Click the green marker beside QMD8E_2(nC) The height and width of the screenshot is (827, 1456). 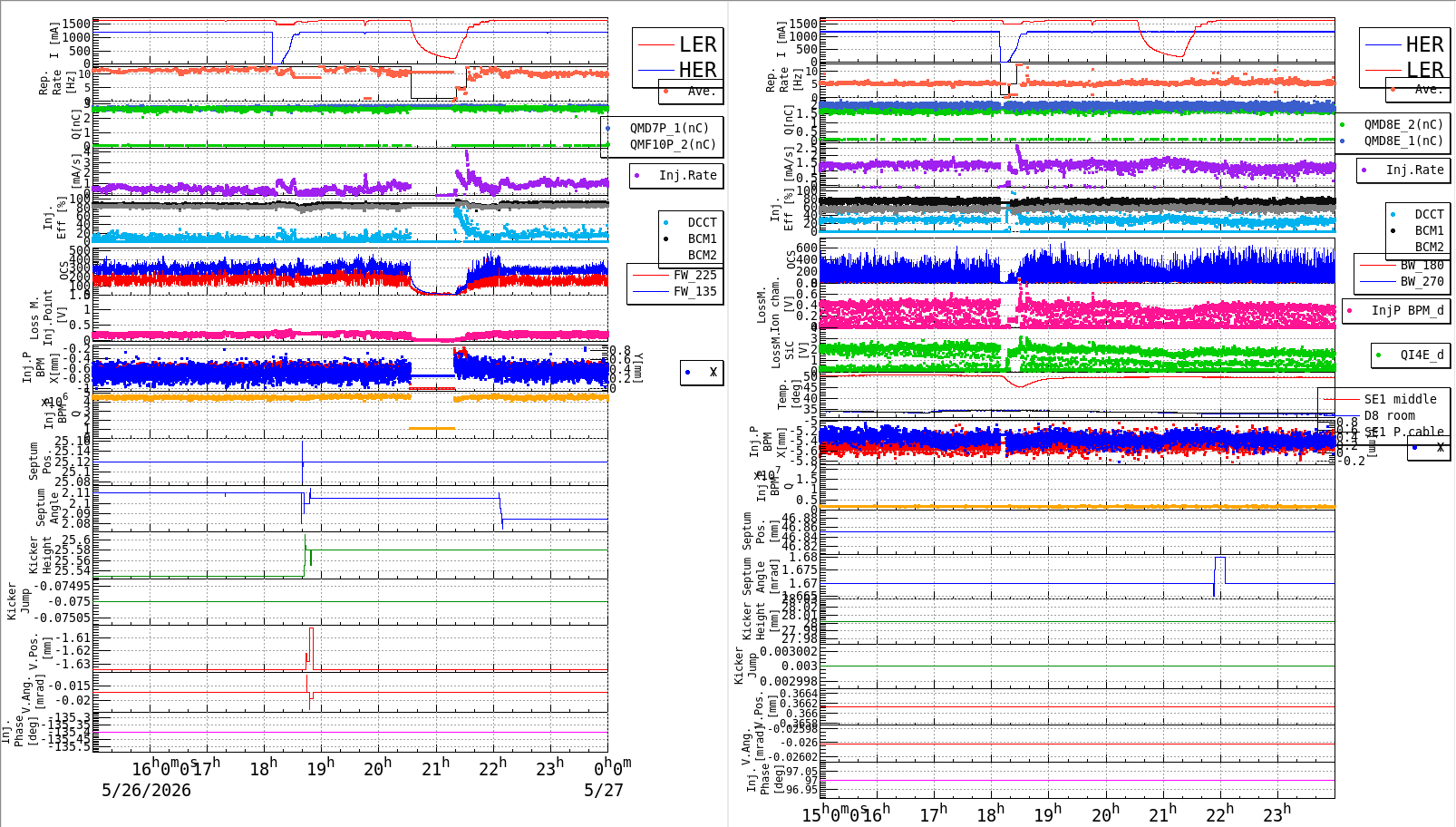pos(1343,124)
